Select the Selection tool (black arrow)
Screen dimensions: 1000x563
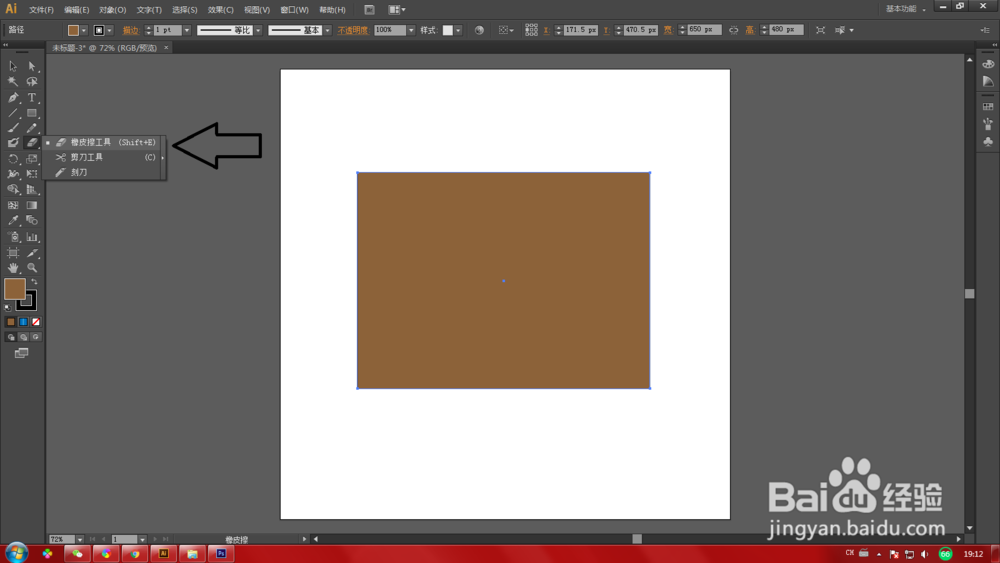(13, 66)
